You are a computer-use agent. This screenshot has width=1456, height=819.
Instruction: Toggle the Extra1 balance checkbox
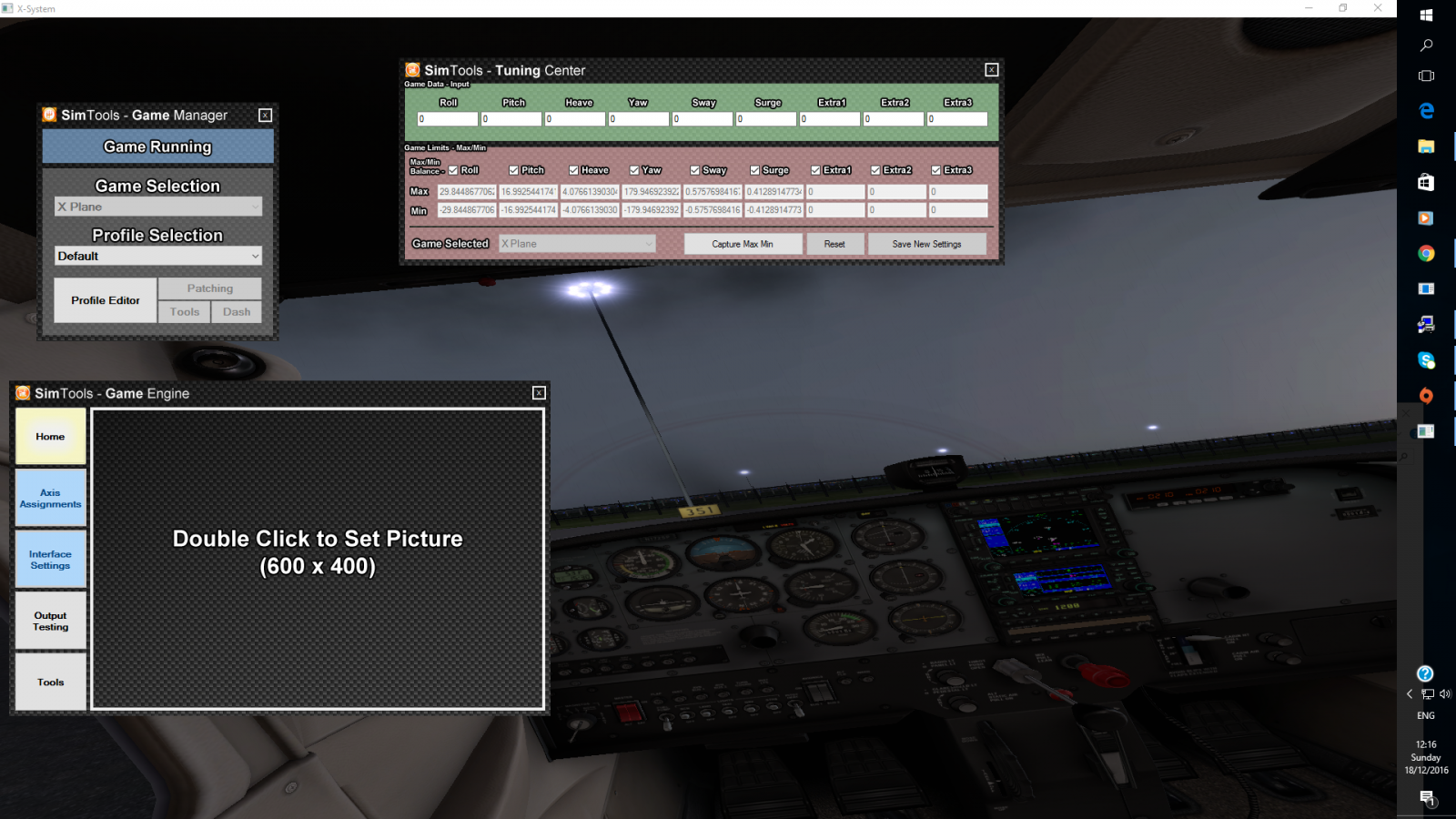coord(815,170)
